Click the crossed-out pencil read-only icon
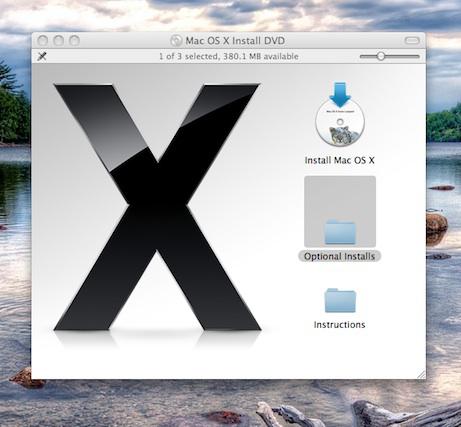The image size is (461, 427). pyautogui.click(x=42, y=56)
